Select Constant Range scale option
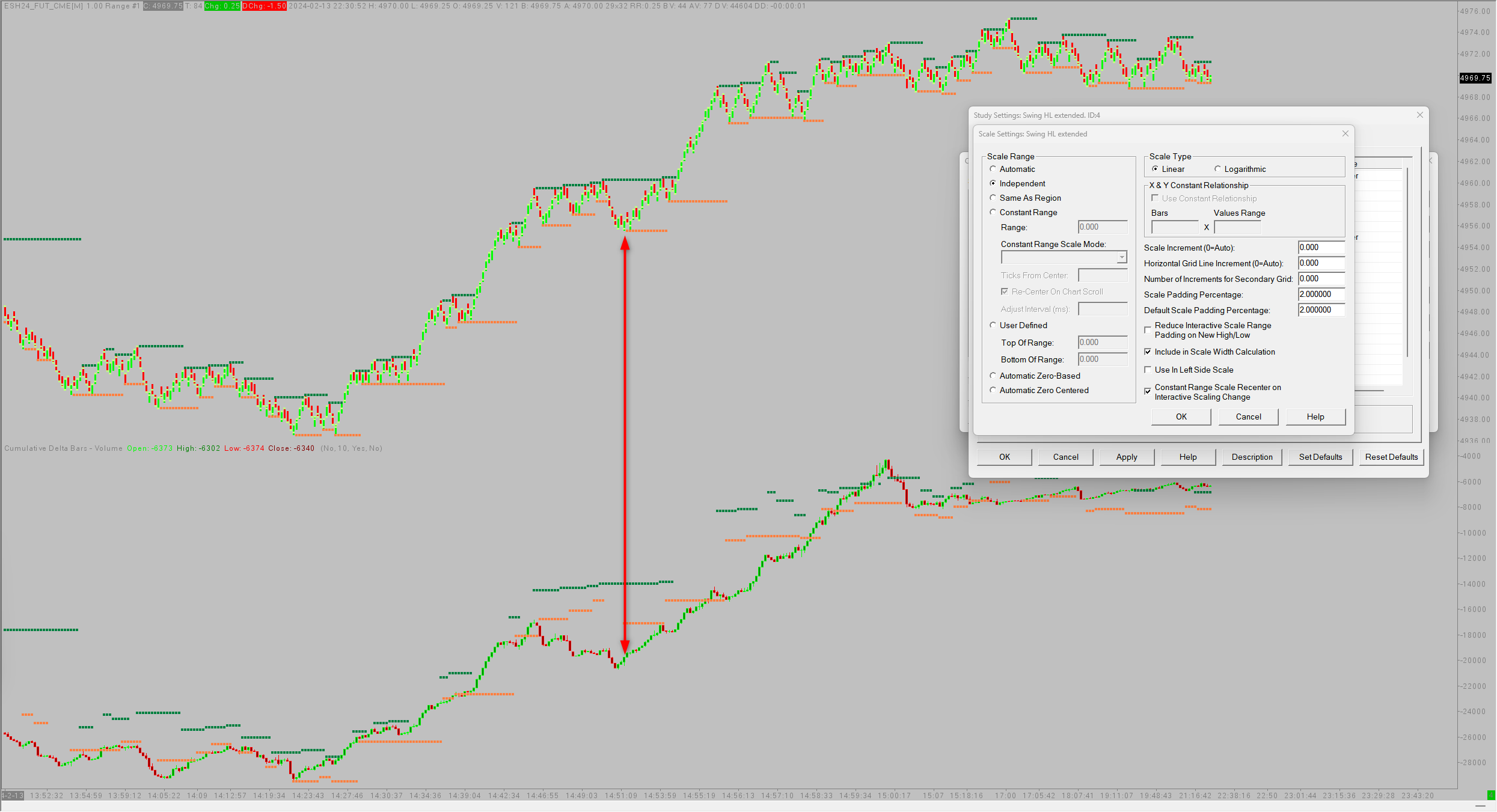The height and width of the screenshot is (812, 1497). coord(993,212)
